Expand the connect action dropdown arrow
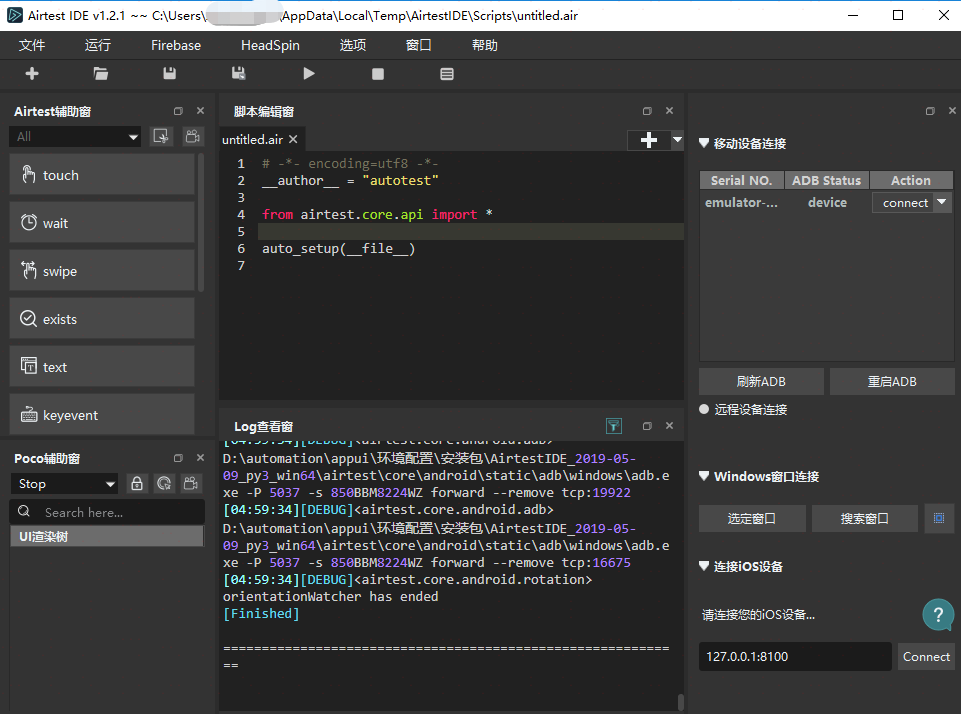961x714 pixels. coord(941,202)
